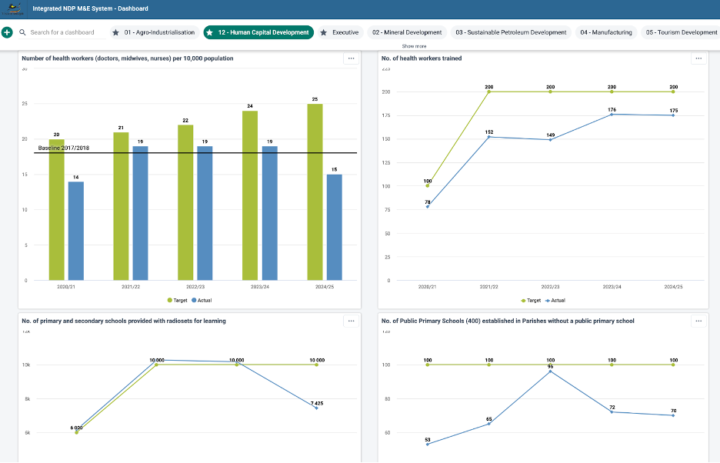Click the star on Human Capital Development chip
Image resolution: width=720 pixels, height=463 pixels.
[210, 32]
